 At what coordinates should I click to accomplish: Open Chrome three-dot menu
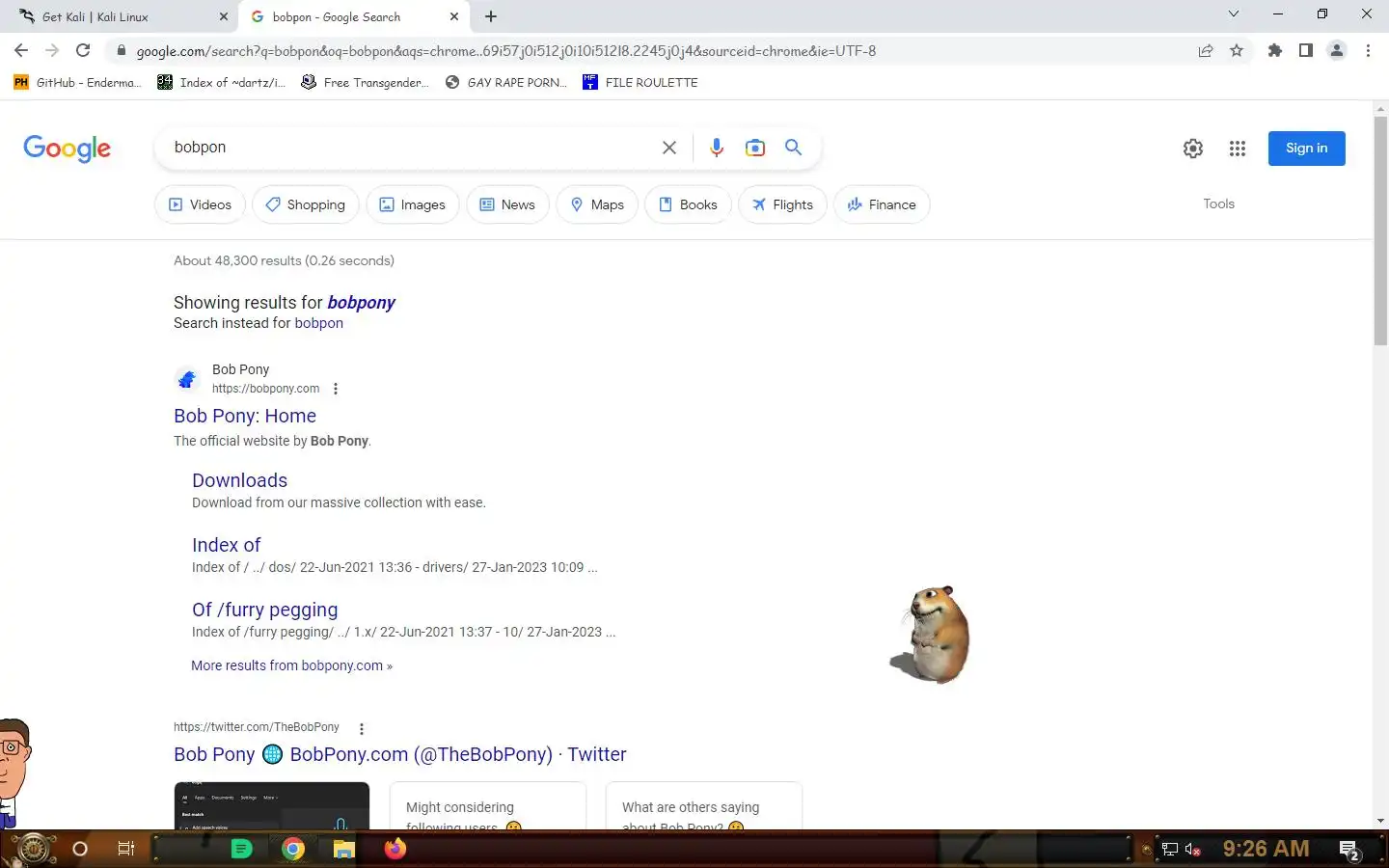(1368, 51)
